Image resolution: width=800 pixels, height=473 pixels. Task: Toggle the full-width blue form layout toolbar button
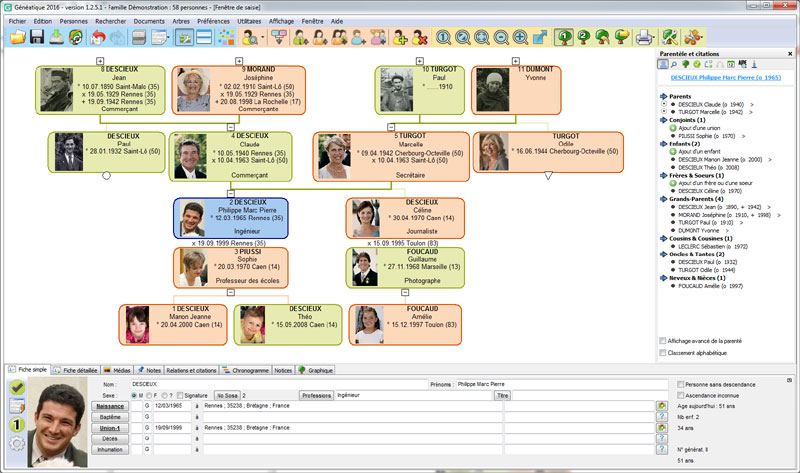click(204, 37)
